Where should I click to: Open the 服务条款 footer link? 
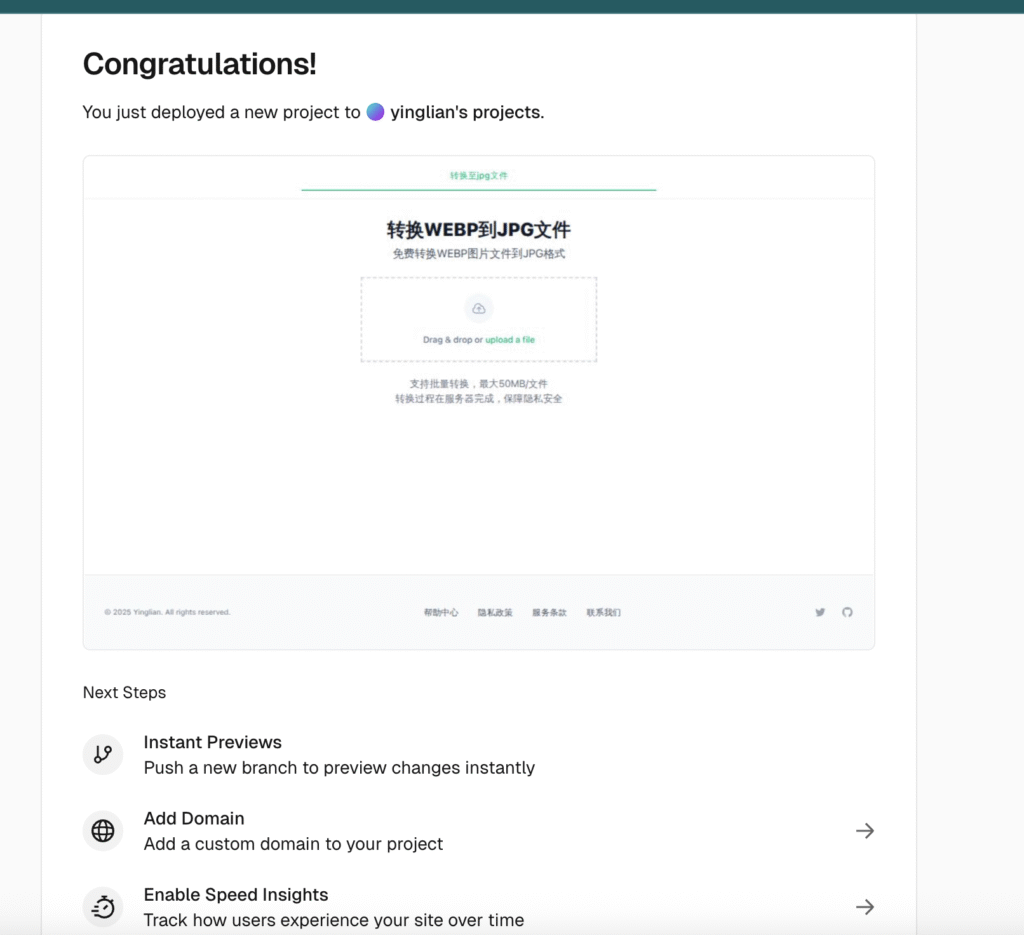pos(549,612)
